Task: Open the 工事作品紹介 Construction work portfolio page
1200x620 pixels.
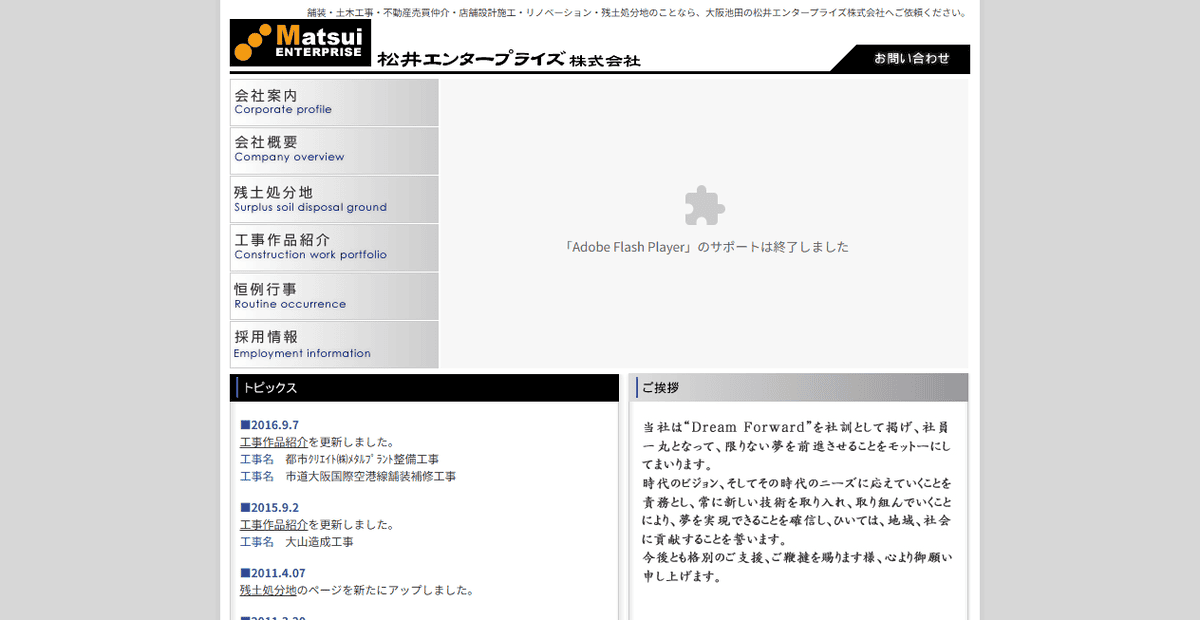Action: [x=334, y=246]
